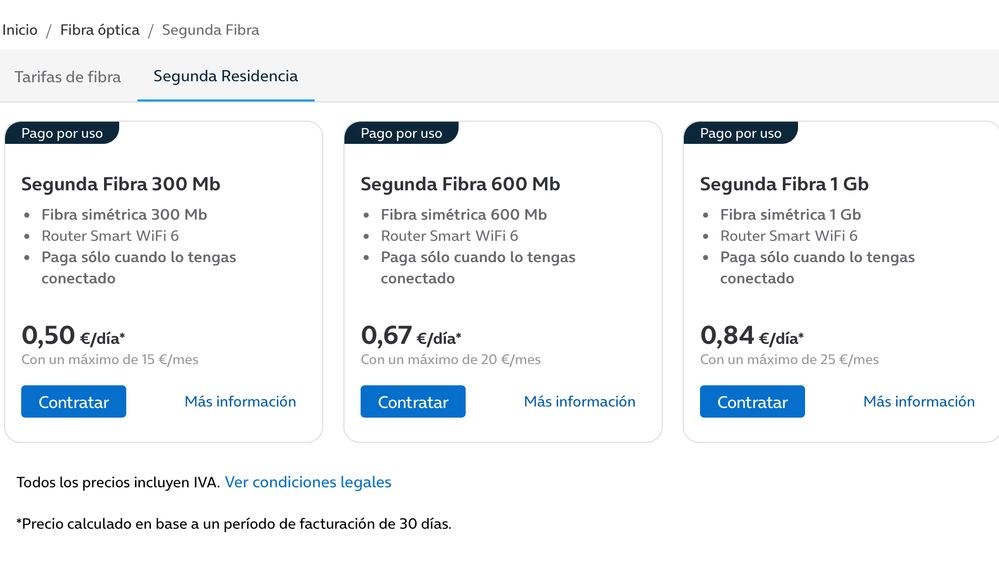Click the 0,84 €/día price
The width and height of the screenshot is (999, 562).
pyautogui.click(x=752, y=336)
